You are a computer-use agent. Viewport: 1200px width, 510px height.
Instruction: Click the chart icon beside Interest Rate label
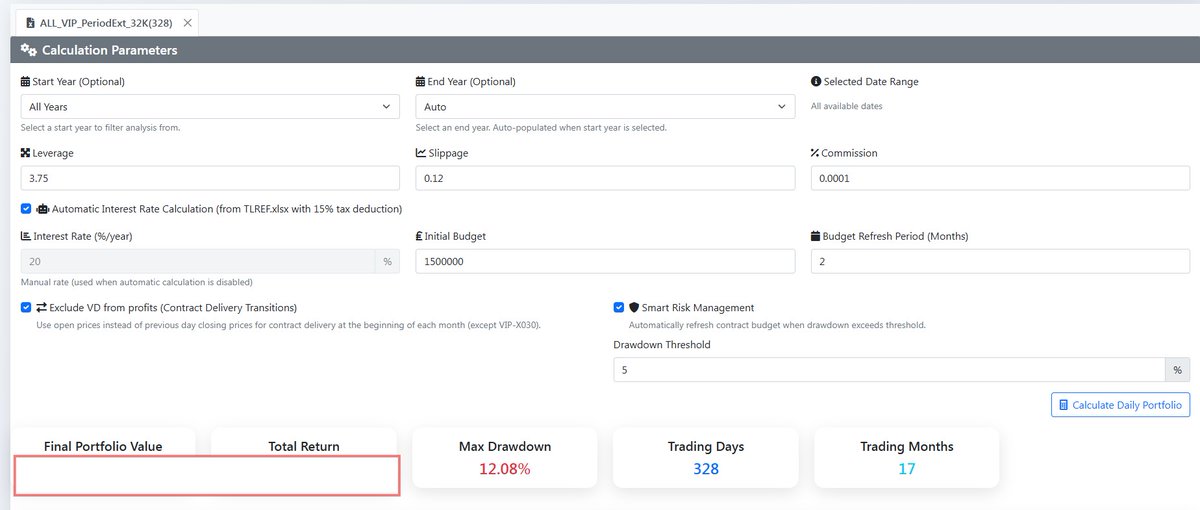pos(25,237)
